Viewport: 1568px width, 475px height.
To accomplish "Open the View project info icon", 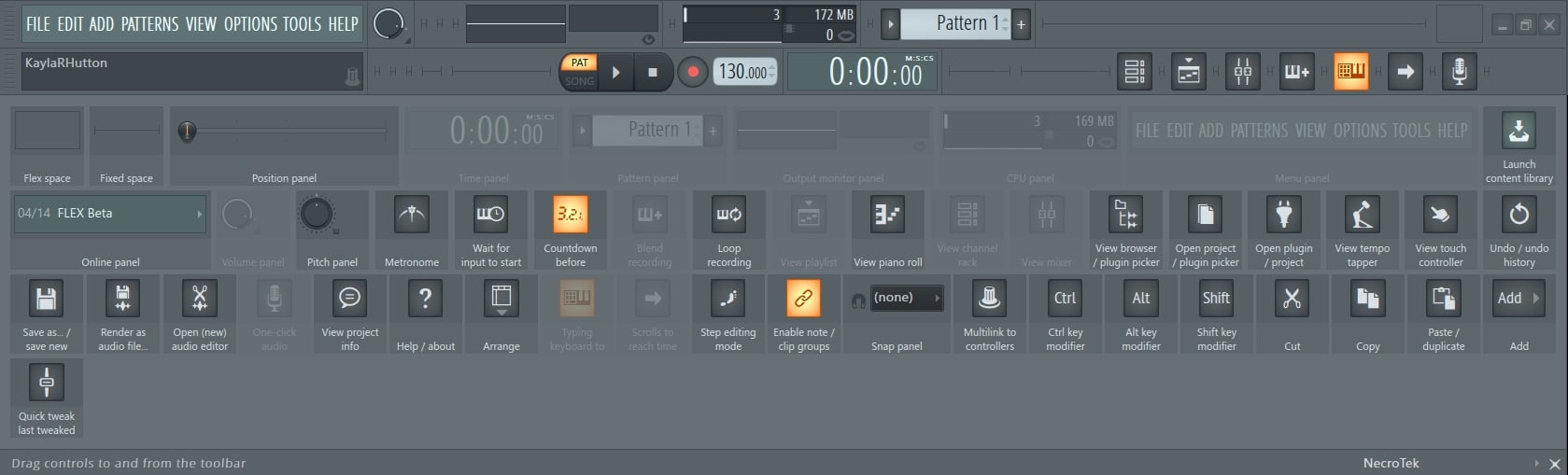I will [x=349, y=300].
